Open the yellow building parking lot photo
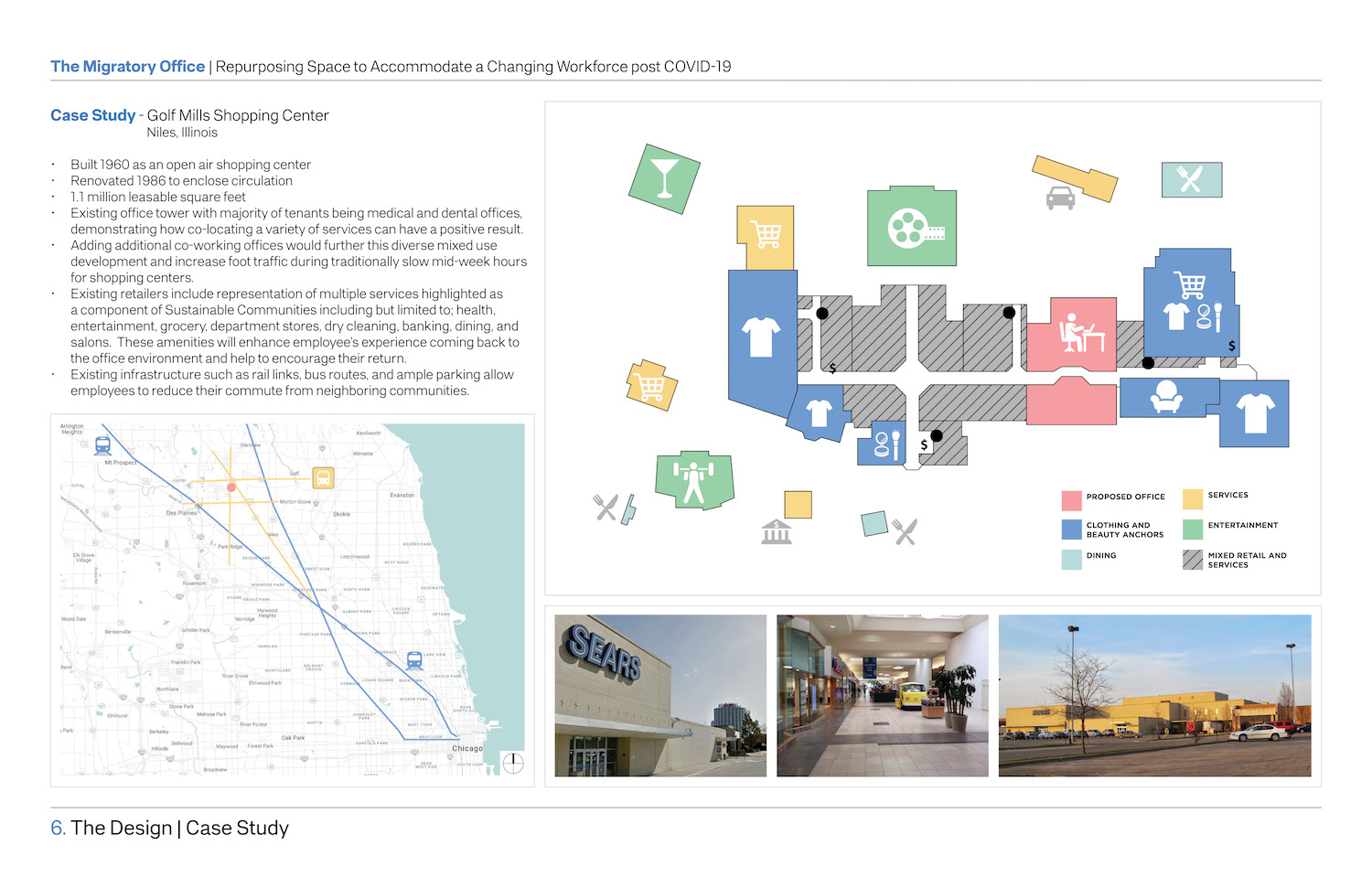The image size is (1372, 888). pyautogui.click(x=1154, y=696)
